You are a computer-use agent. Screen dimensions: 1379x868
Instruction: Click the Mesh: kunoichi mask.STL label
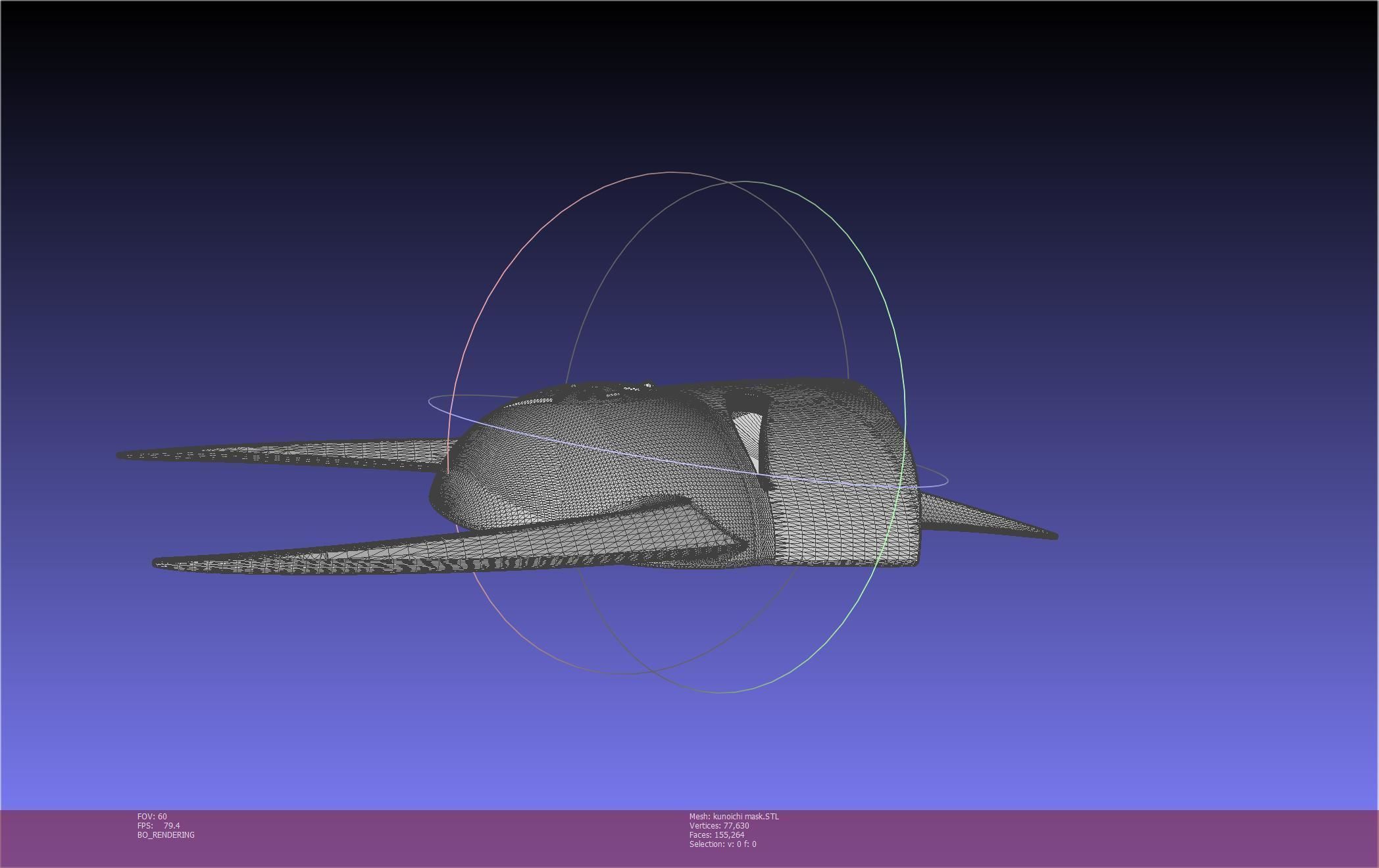click(734, 816)
